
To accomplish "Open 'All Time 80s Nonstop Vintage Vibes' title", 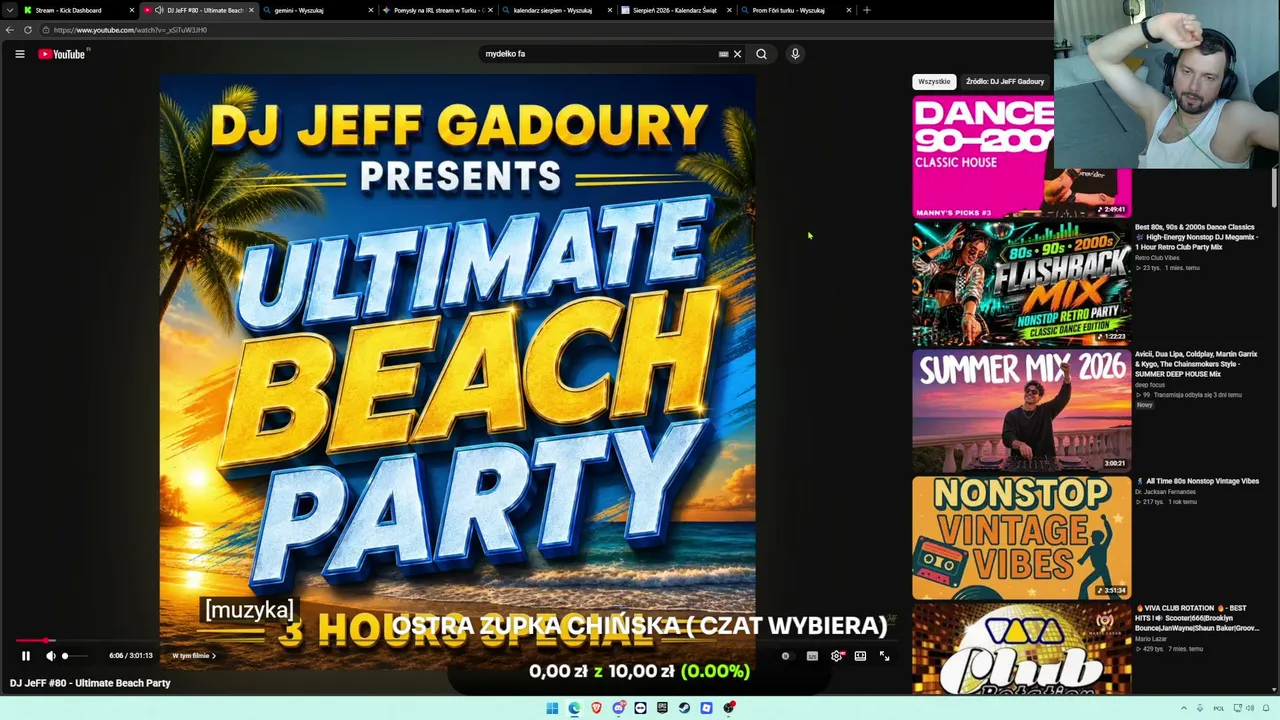I will 1197,481.
